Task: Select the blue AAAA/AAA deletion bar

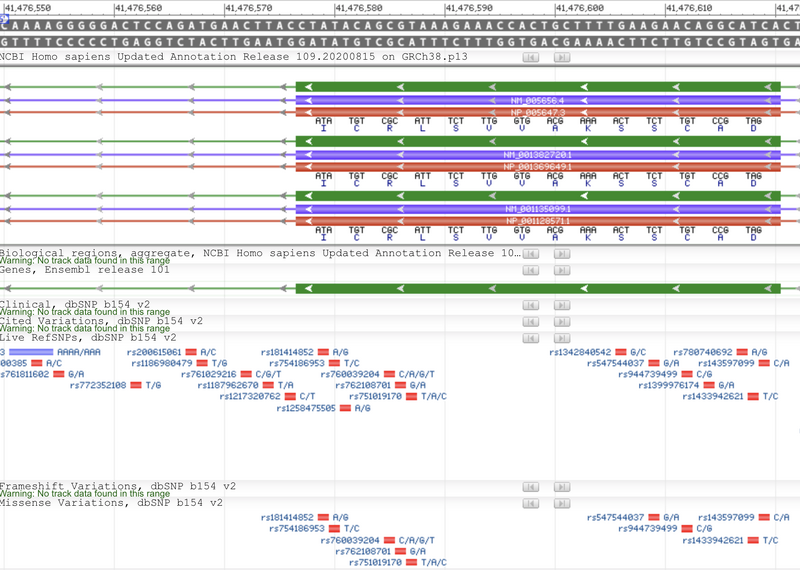Action: [x=32, y=352]
